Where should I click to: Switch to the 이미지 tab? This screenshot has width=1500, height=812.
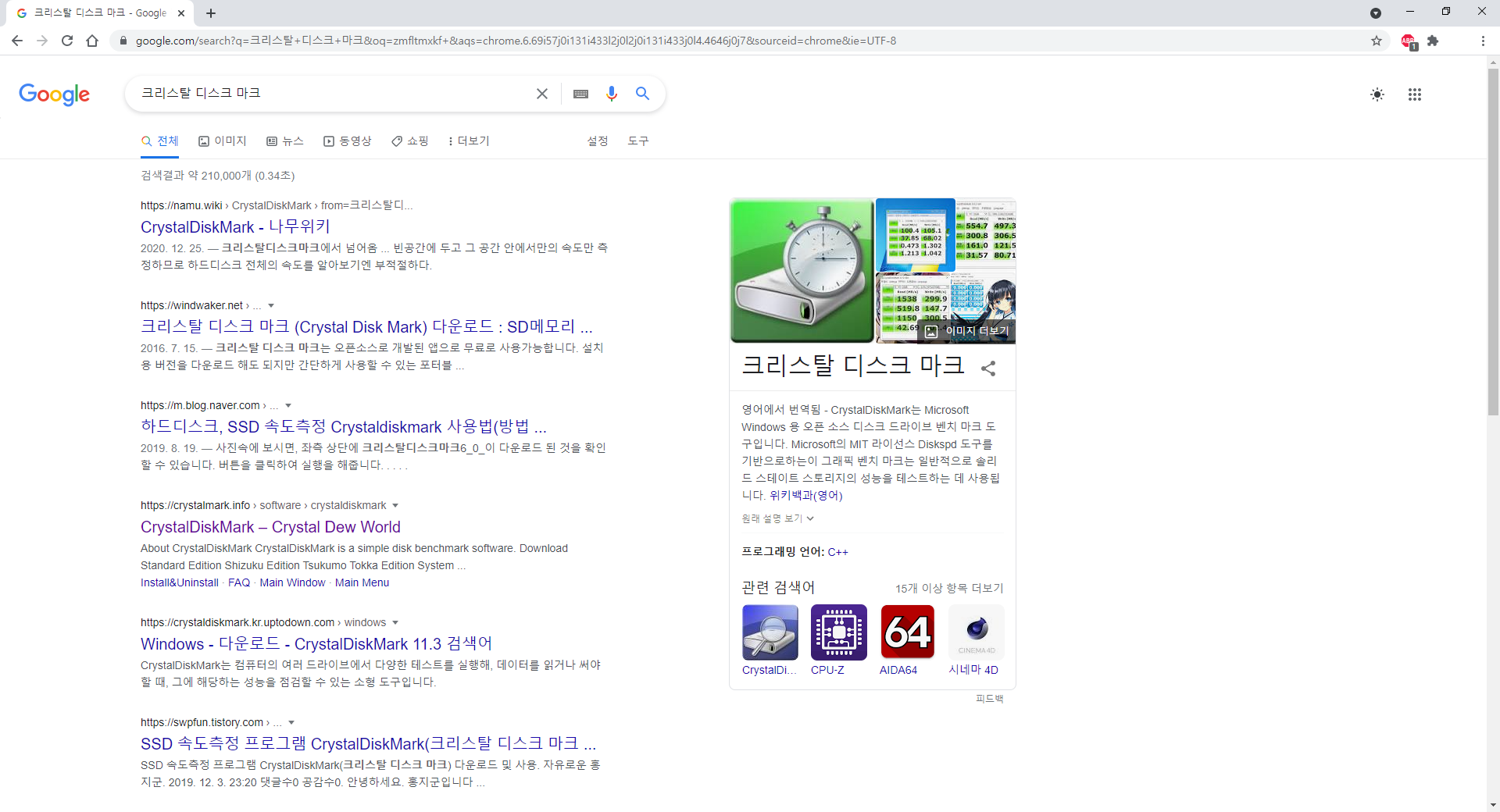click(x=223, y=141)
